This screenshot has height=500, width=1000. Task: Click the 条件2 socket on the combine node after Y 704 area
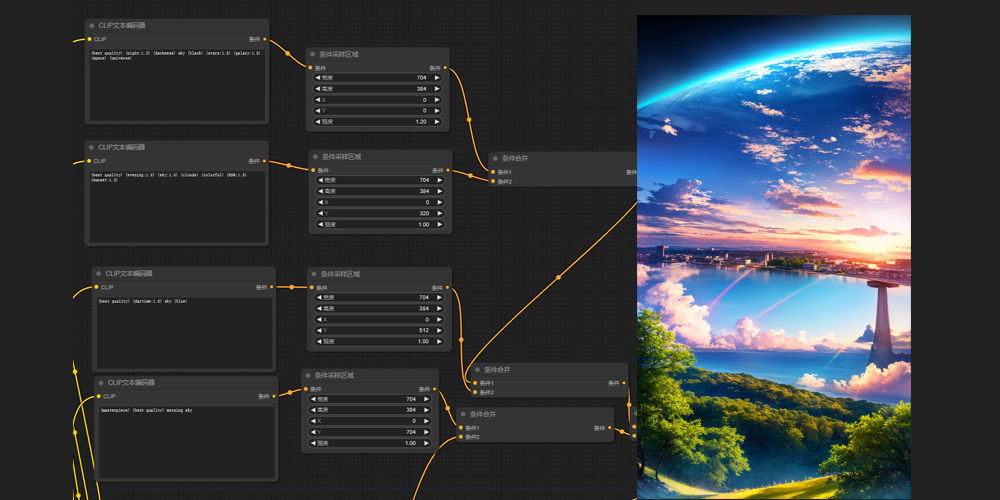pos(461,437)
